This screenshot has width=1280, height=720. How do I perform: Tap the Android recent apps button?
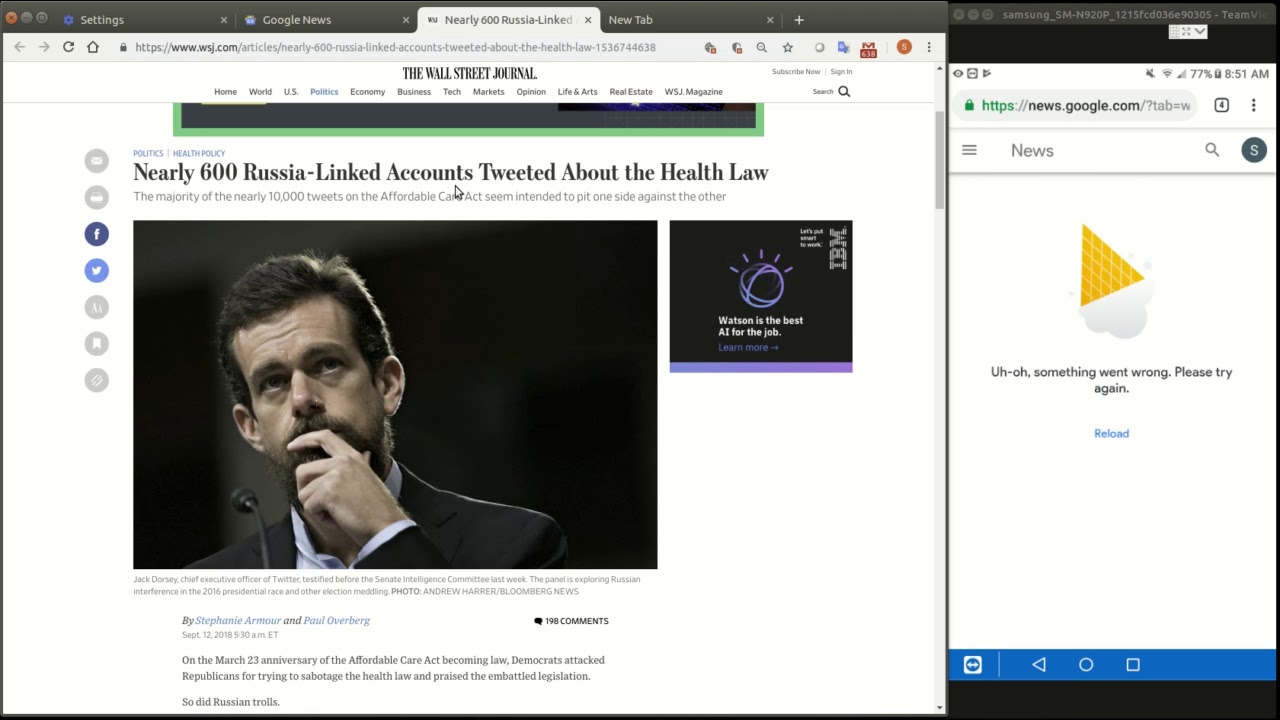click(x=1133, y=664)
